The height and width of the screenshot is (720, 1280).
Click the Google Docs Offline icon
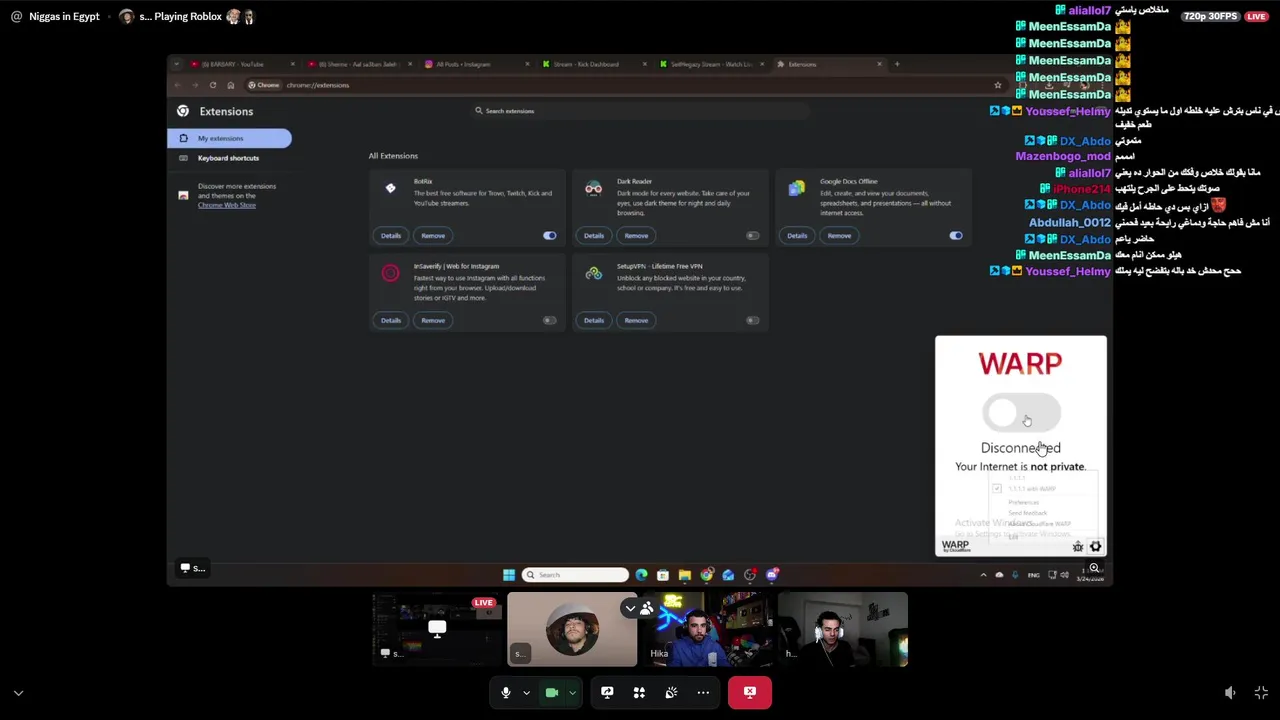click(x=796, y=188)
